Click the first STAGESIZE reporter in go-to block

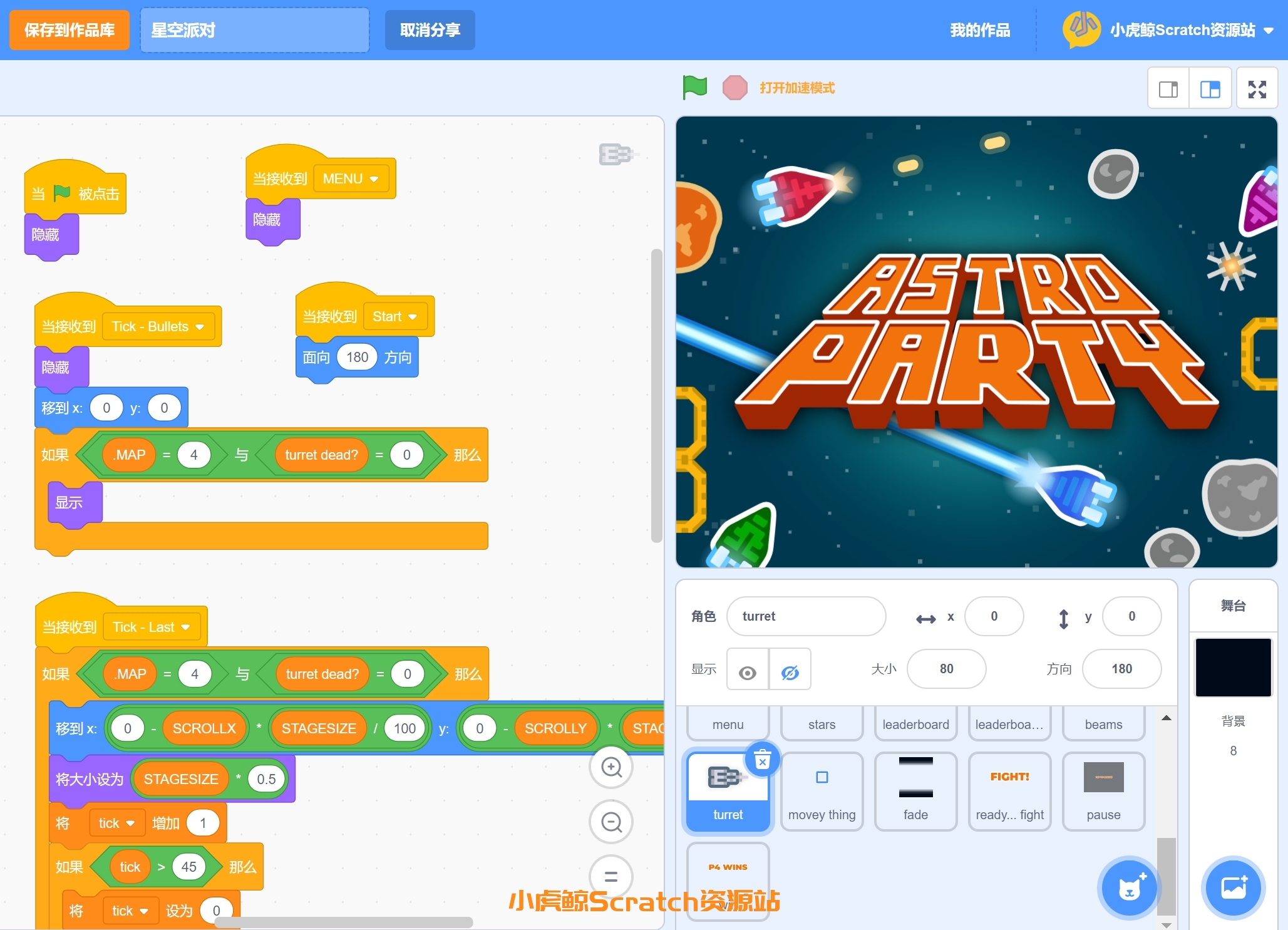point(319,728)
